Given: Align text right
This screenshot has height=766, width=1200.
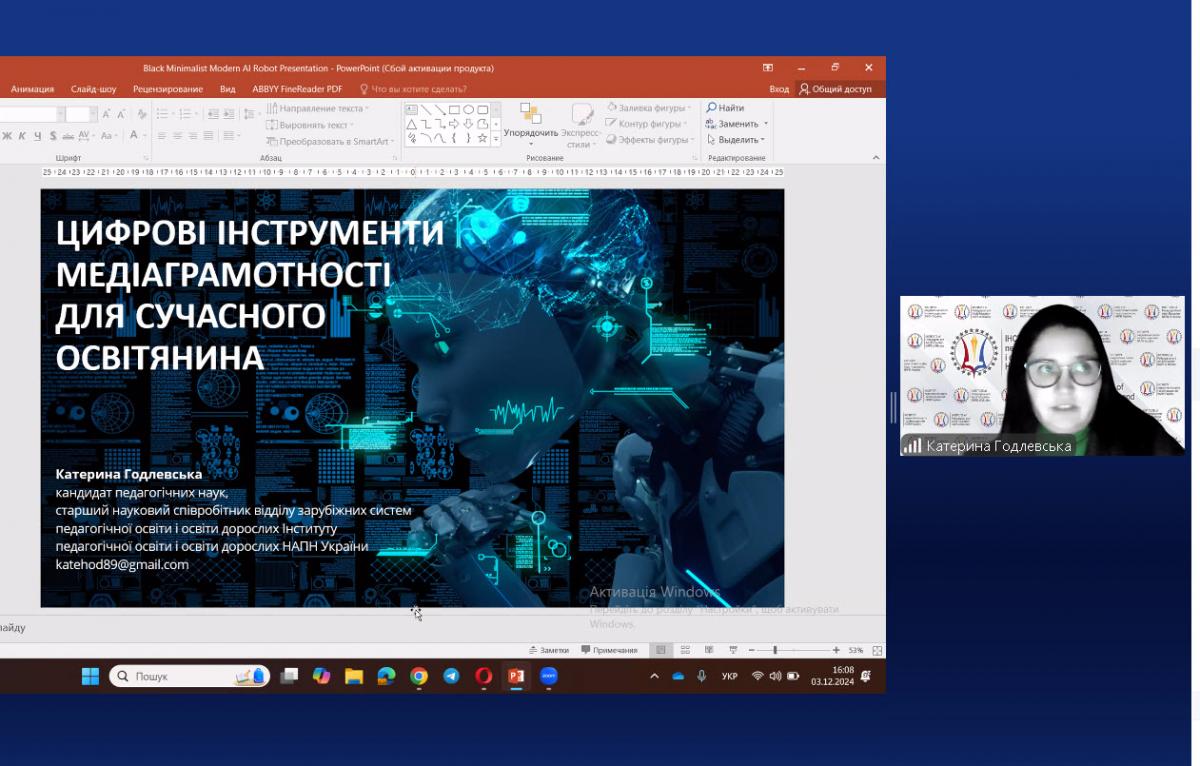Looking at the screenshot, I should (192, 136).
